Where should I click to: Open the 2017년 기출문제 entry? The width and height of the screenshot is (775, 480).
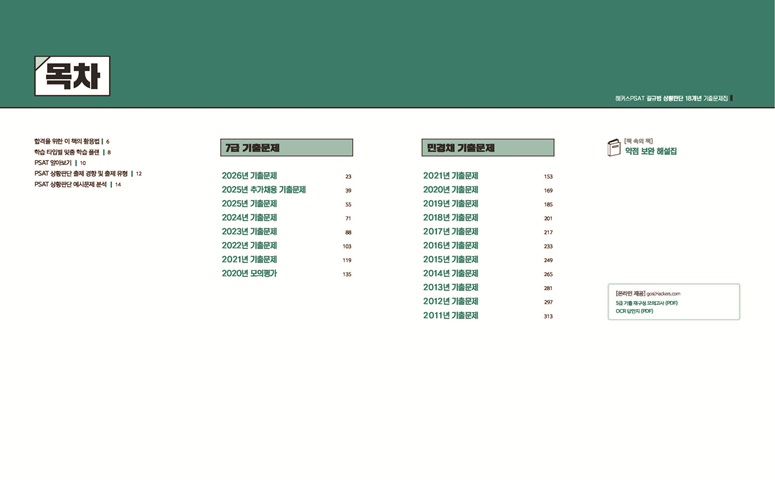[x=450, y=231]
